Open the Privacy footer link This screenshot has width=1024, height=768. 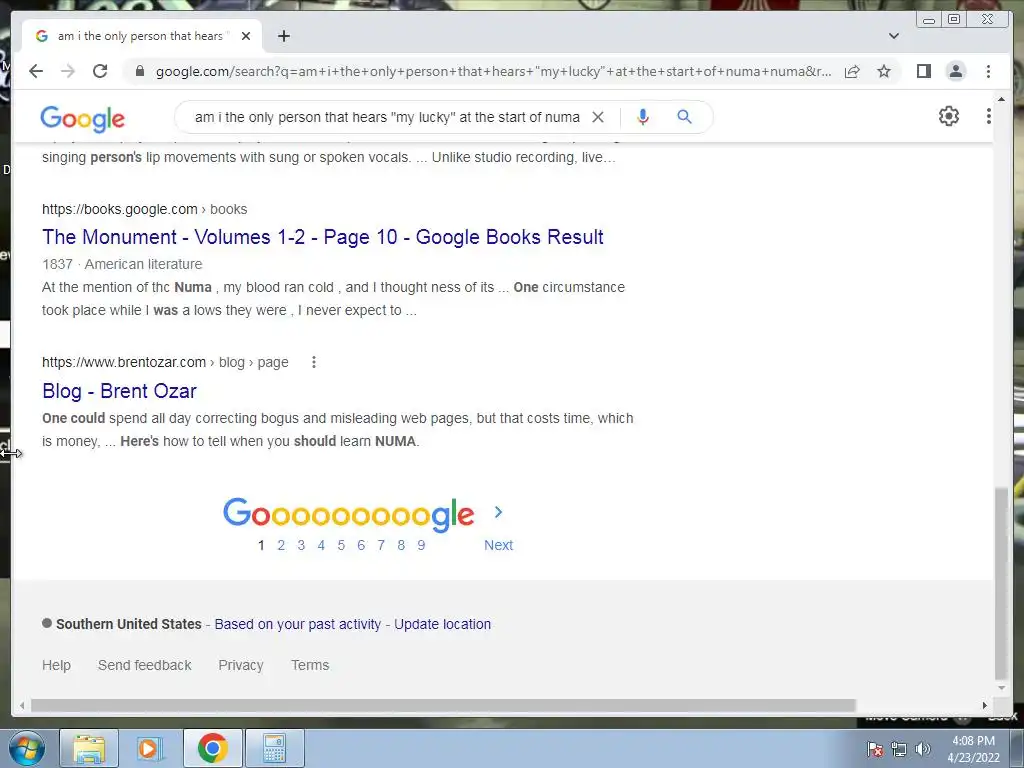[241, 665]
